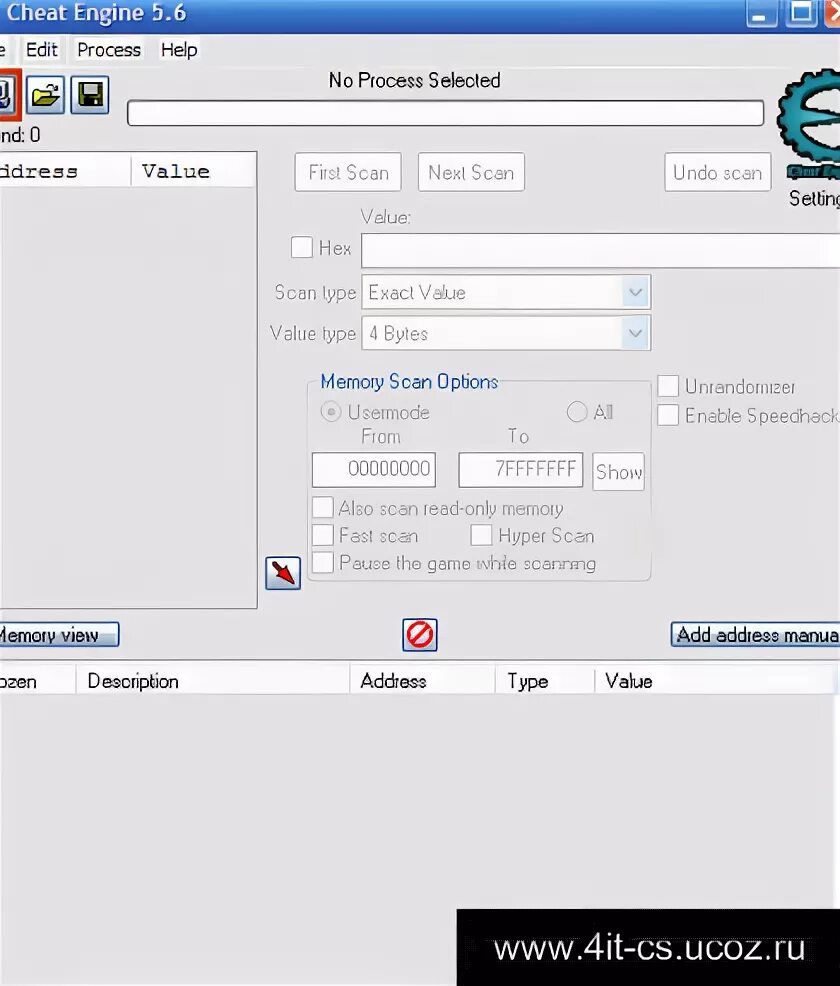The height and width of the screenshot is (986, 840).
Task: Click the Show button
Action: pos(619,471)
